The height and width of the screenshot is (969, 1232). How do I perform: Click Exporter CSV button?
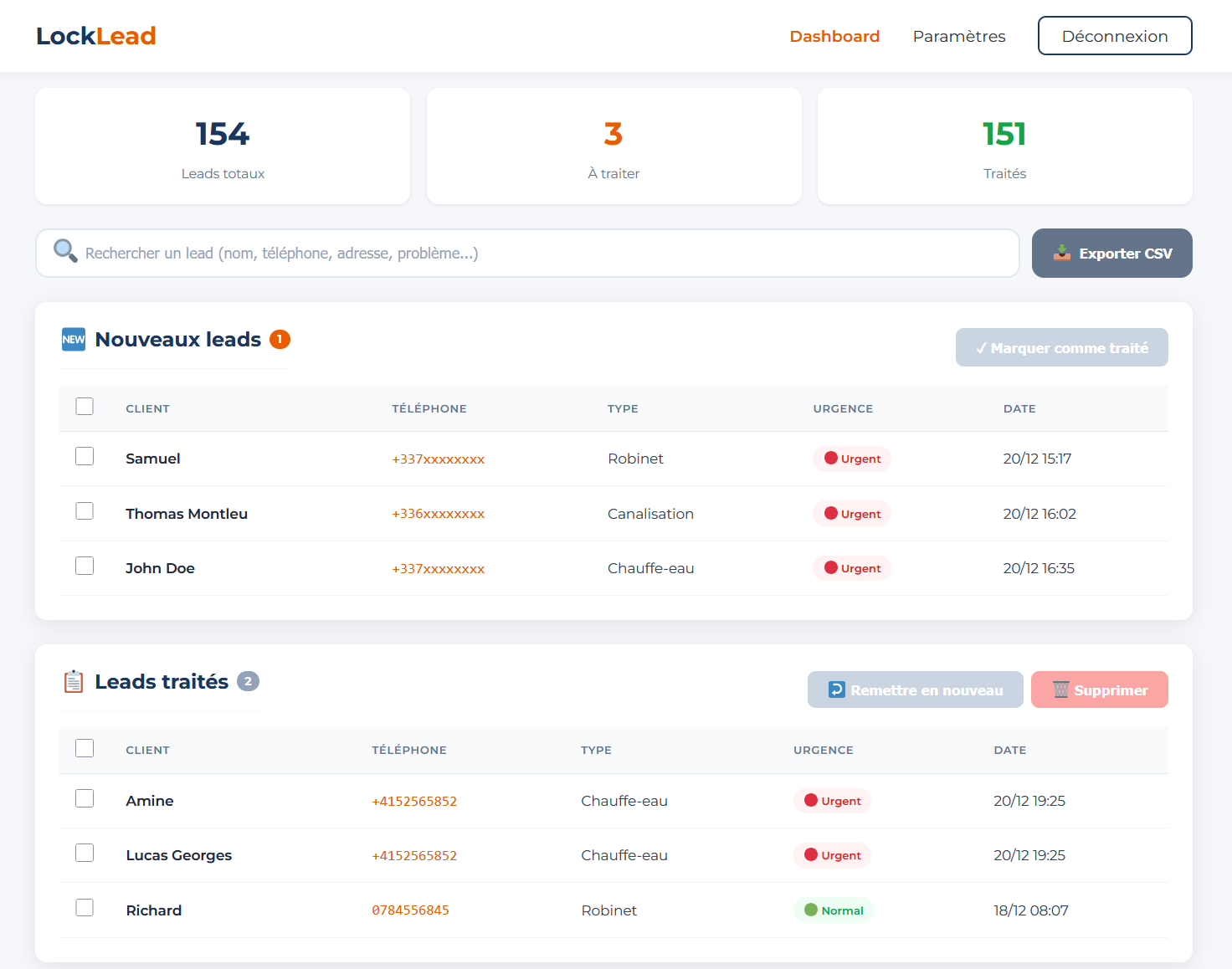[1112, 253]
